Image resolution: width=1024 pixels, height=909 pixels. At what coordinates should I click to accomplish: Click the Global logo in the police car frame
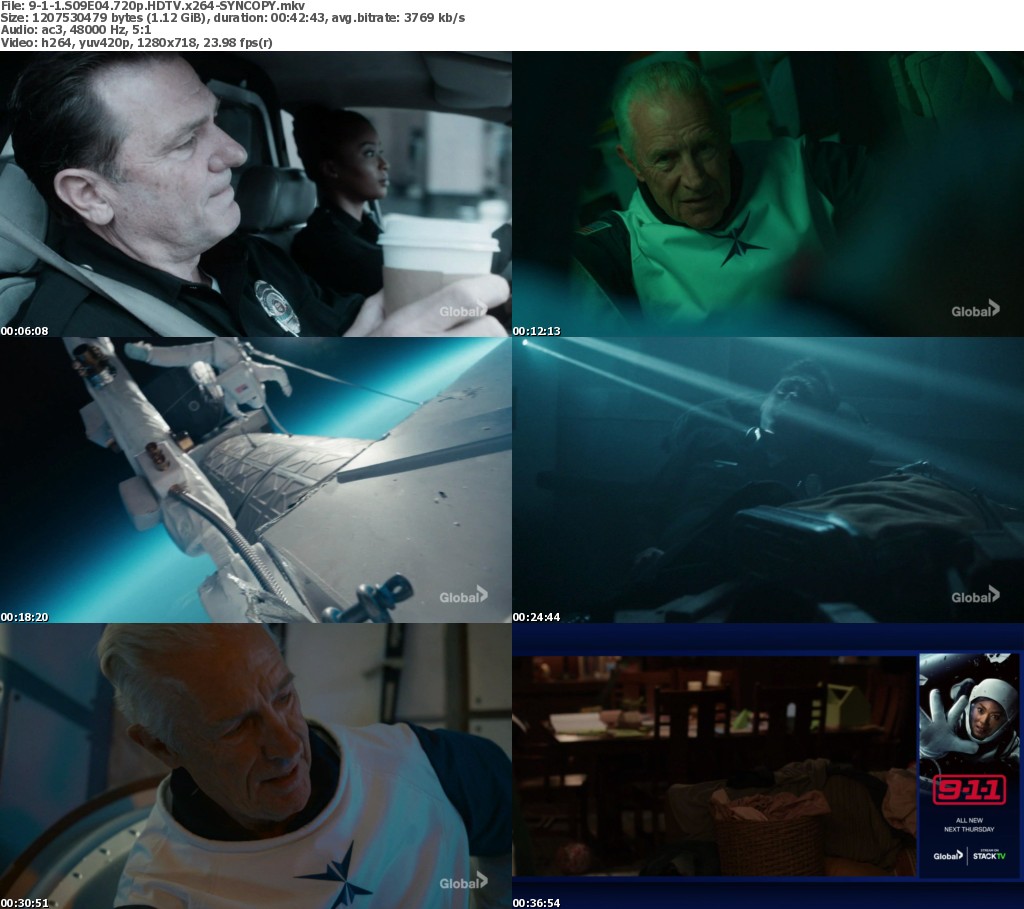[x=463, y=311]
